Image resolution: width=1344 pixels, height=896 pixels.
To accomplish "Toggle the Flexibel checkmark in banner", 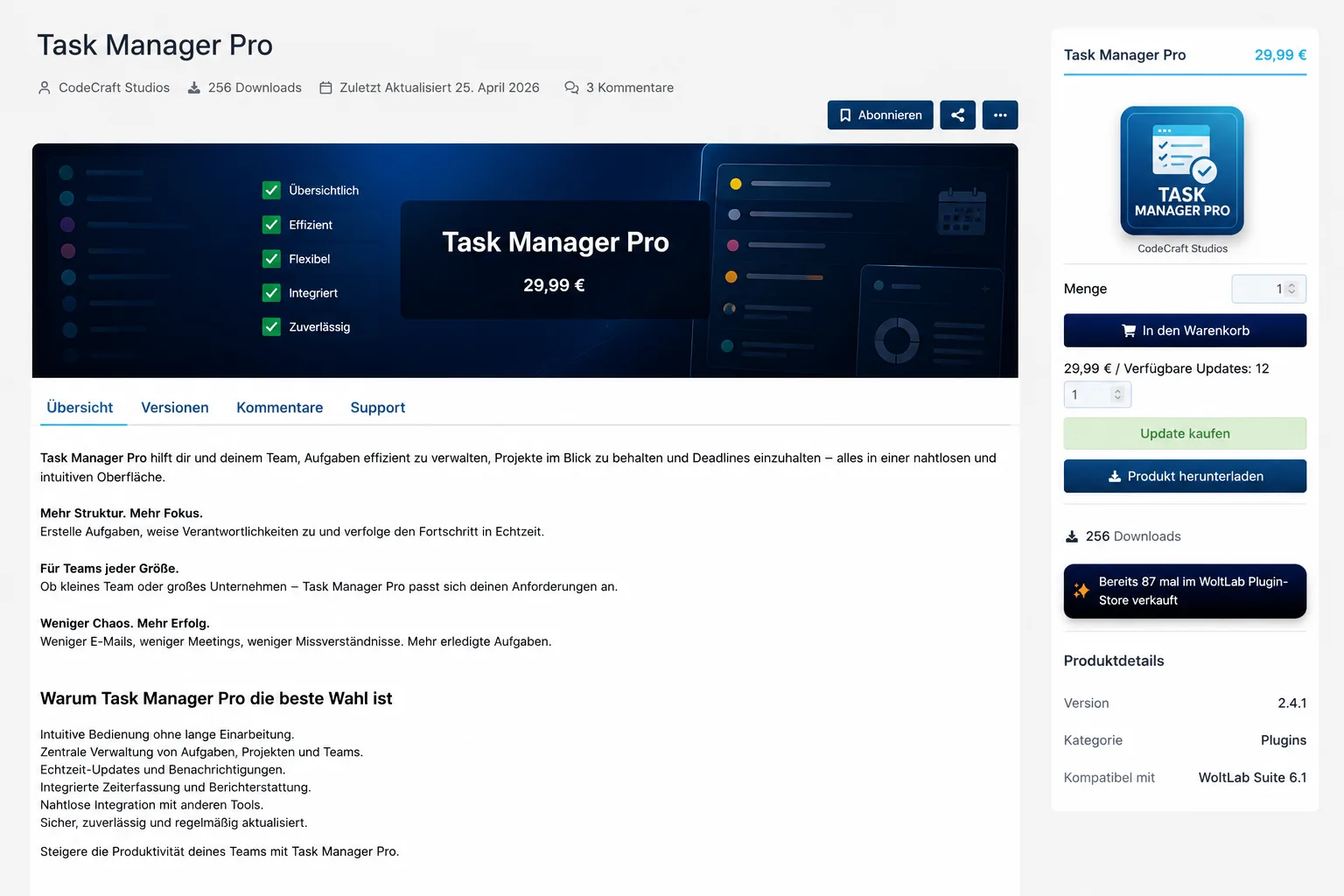I will (271, 259).
